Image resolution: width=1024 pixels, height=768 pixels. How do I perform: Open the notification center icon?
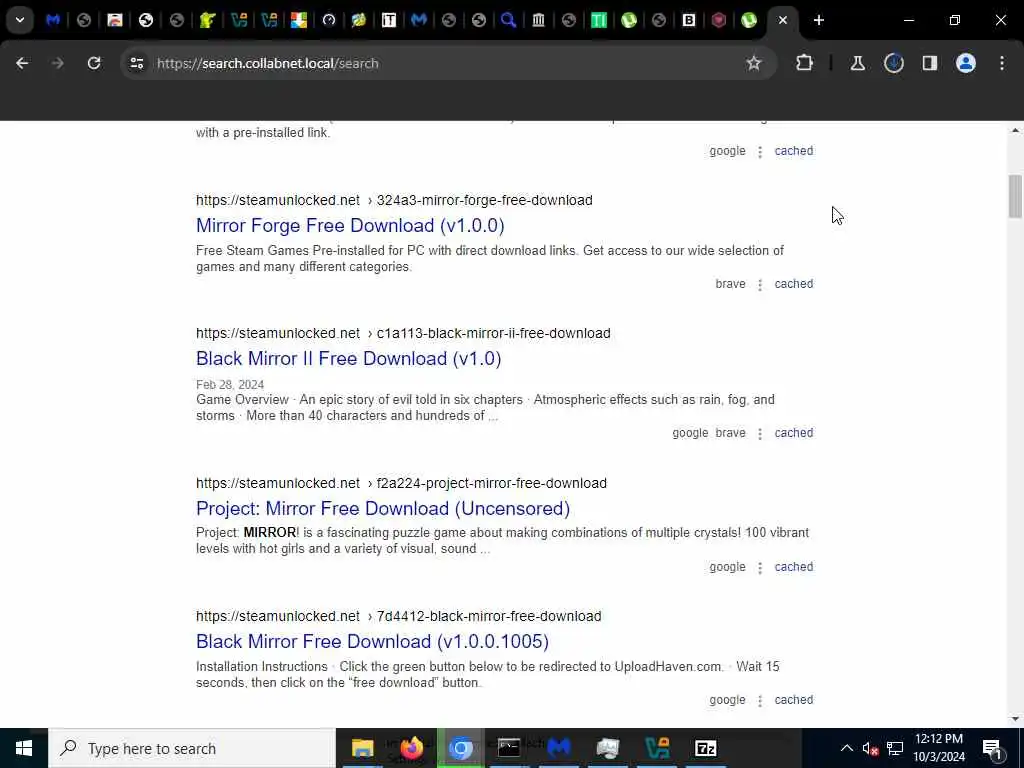(x=992, y=748)
